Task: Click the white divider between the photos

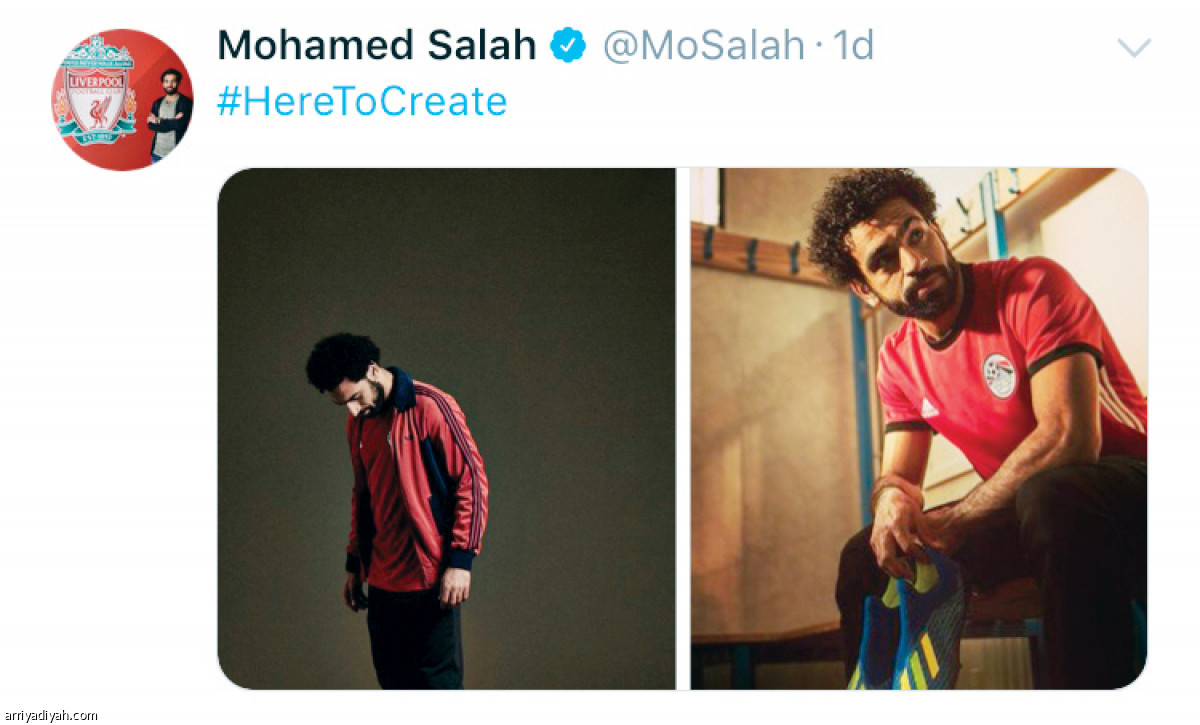Action: point(683,428)
